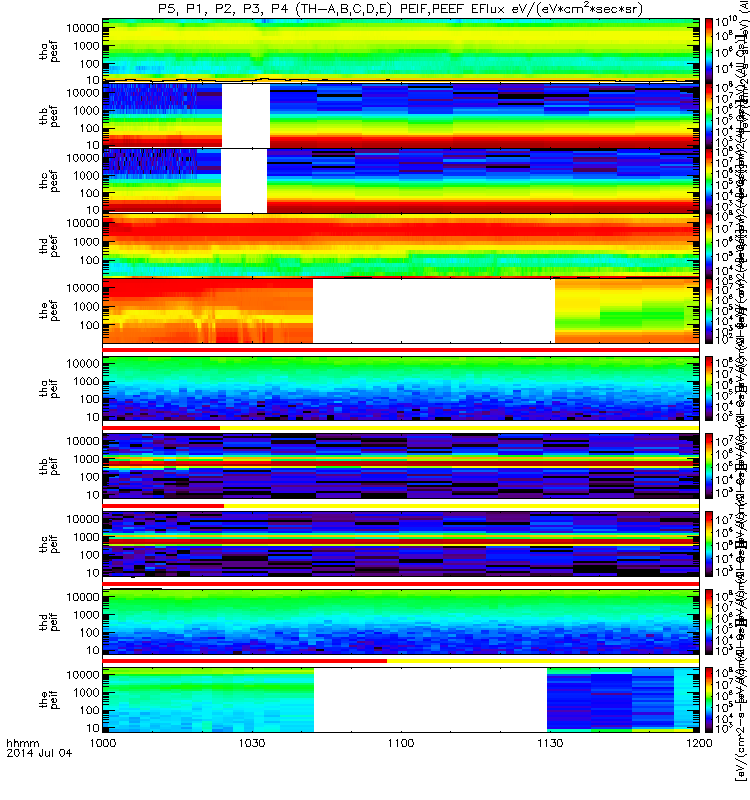The image size is (750, 800).
Task: Click the white data gap in the peif
Action: (x=430, y=699)
